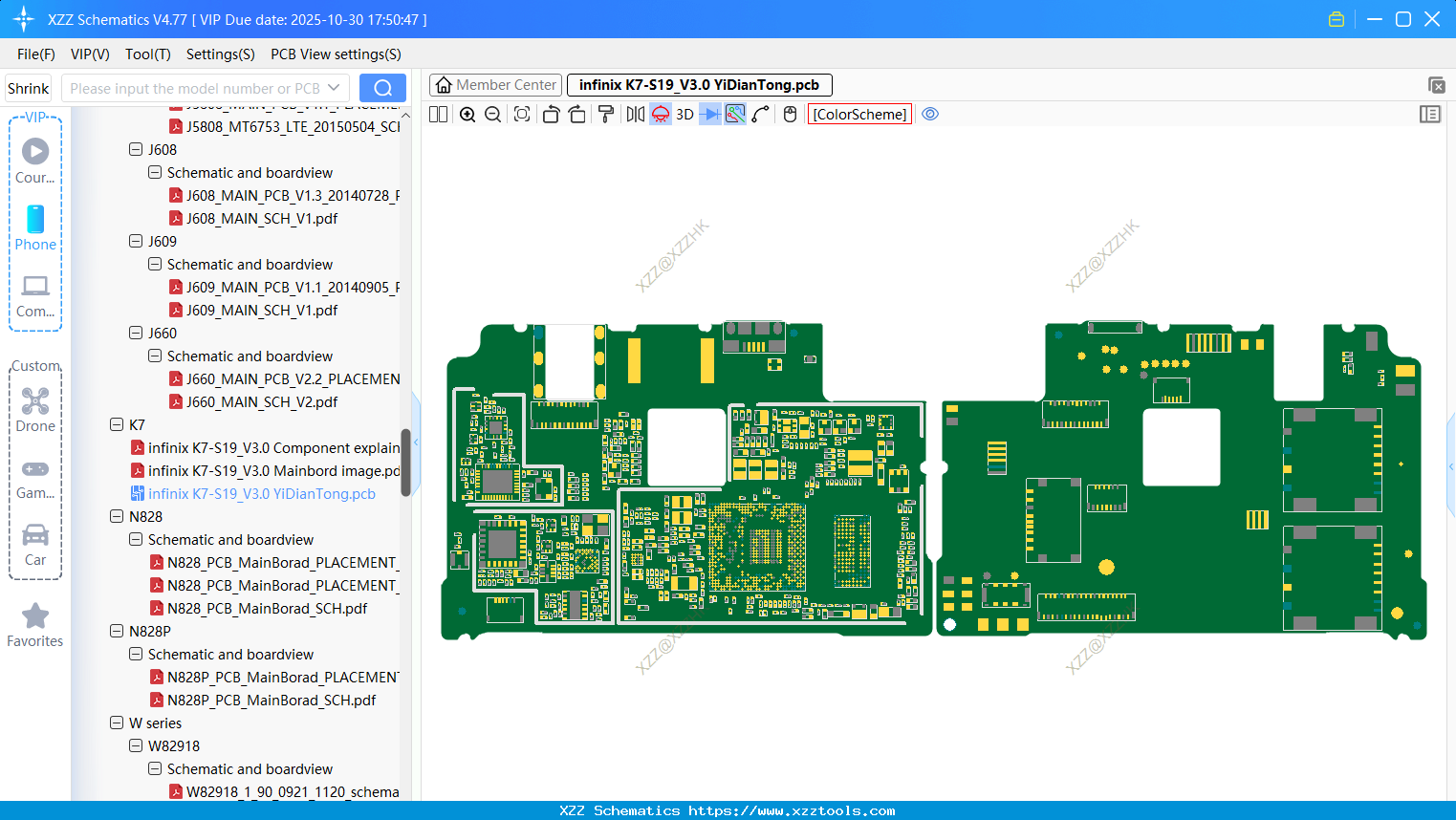
Task: Toggle the red lamp highlight button
Action: (661, 115)
